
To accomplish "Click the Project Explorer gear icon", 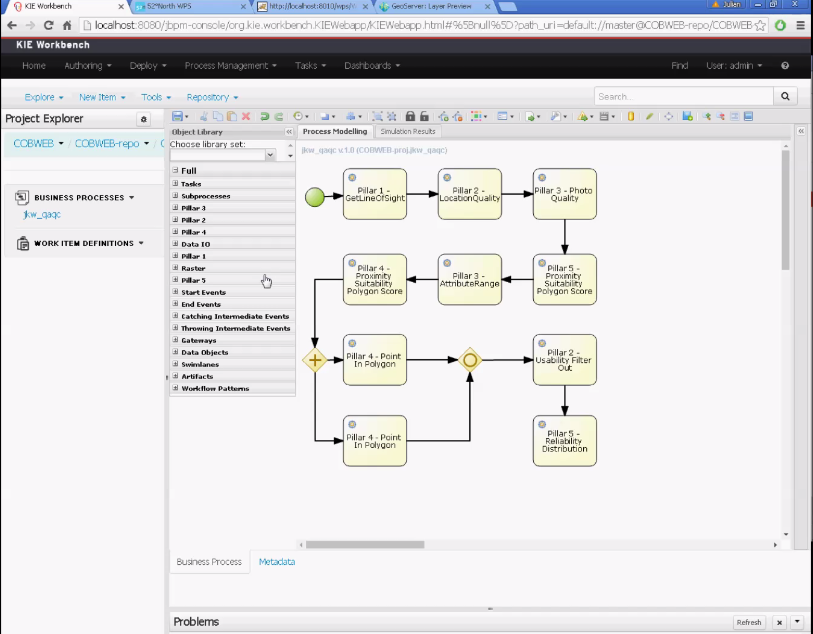I will (x=144, y=119).
